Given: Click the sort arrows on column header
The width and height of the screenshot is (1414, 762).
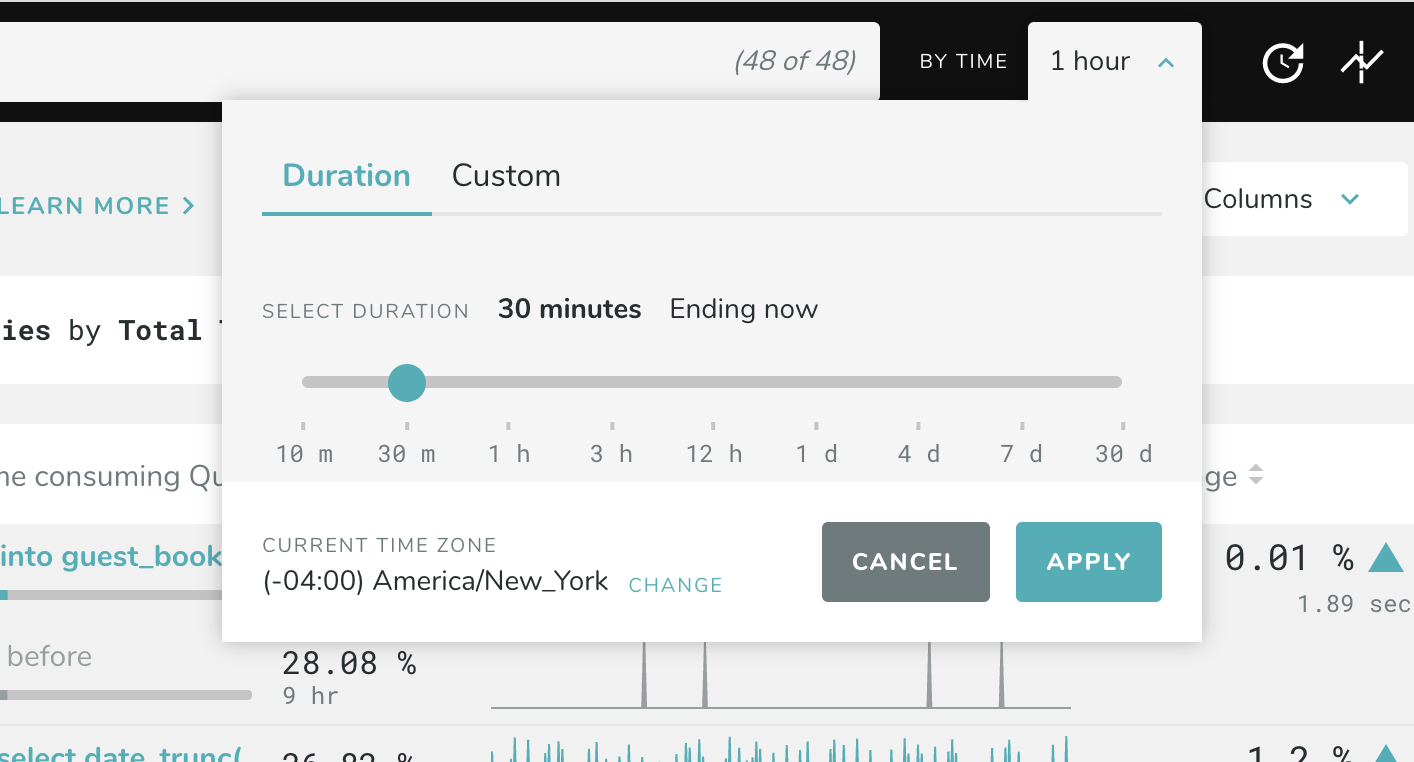Looking at the screenshot, I should click(x=1256, y=476).
